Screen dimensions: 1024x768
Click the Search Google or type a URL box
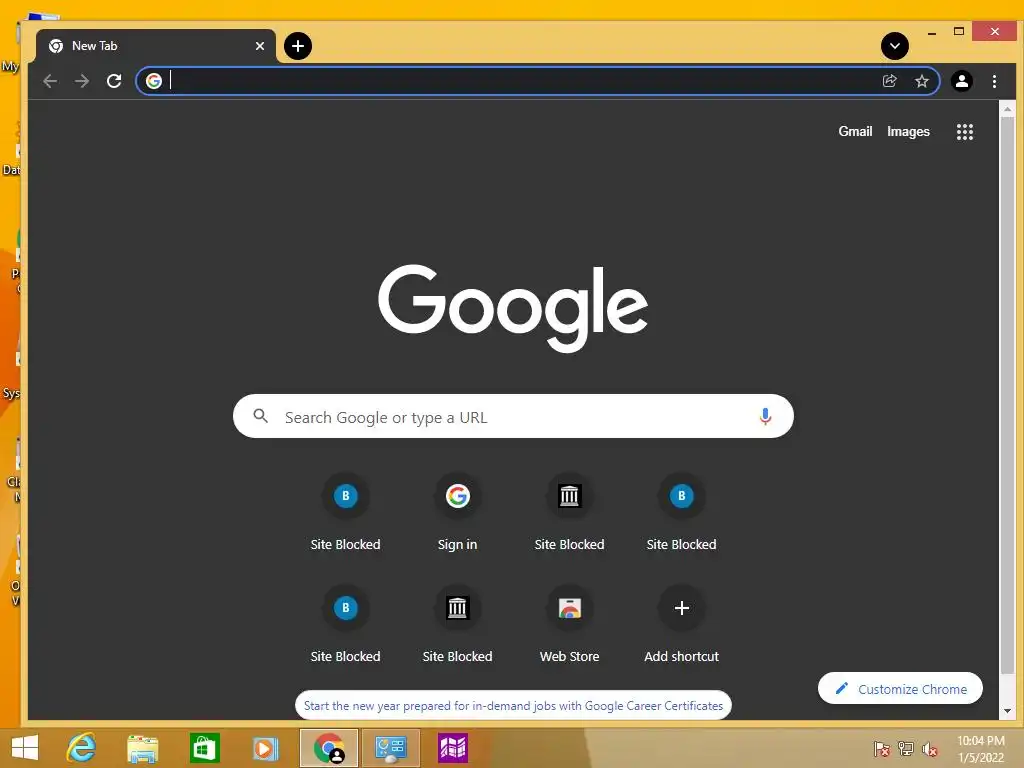click(x=513, y=416)
